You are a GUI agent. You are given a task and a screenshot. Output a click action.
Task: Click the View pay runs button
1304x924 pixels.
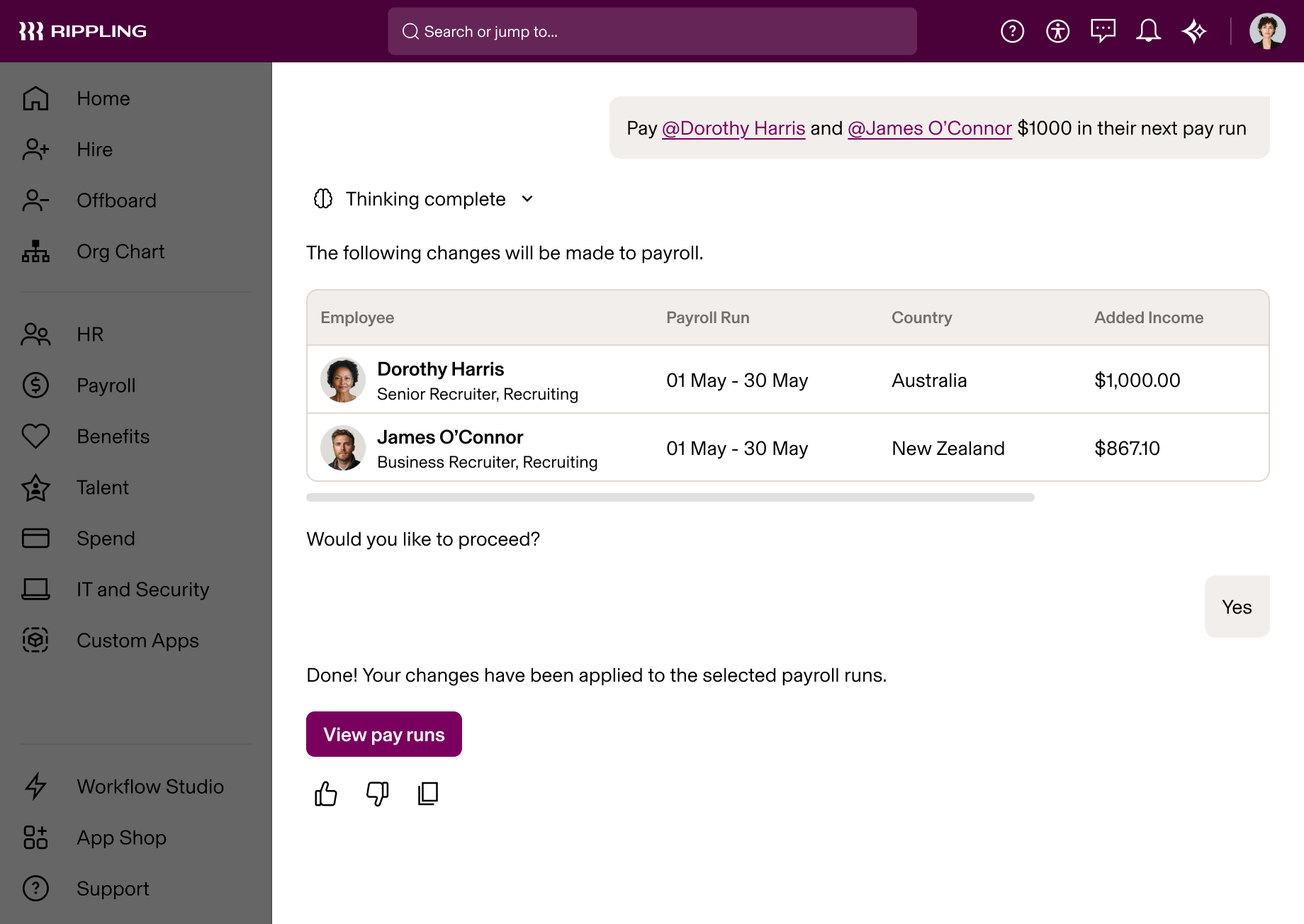383,734
